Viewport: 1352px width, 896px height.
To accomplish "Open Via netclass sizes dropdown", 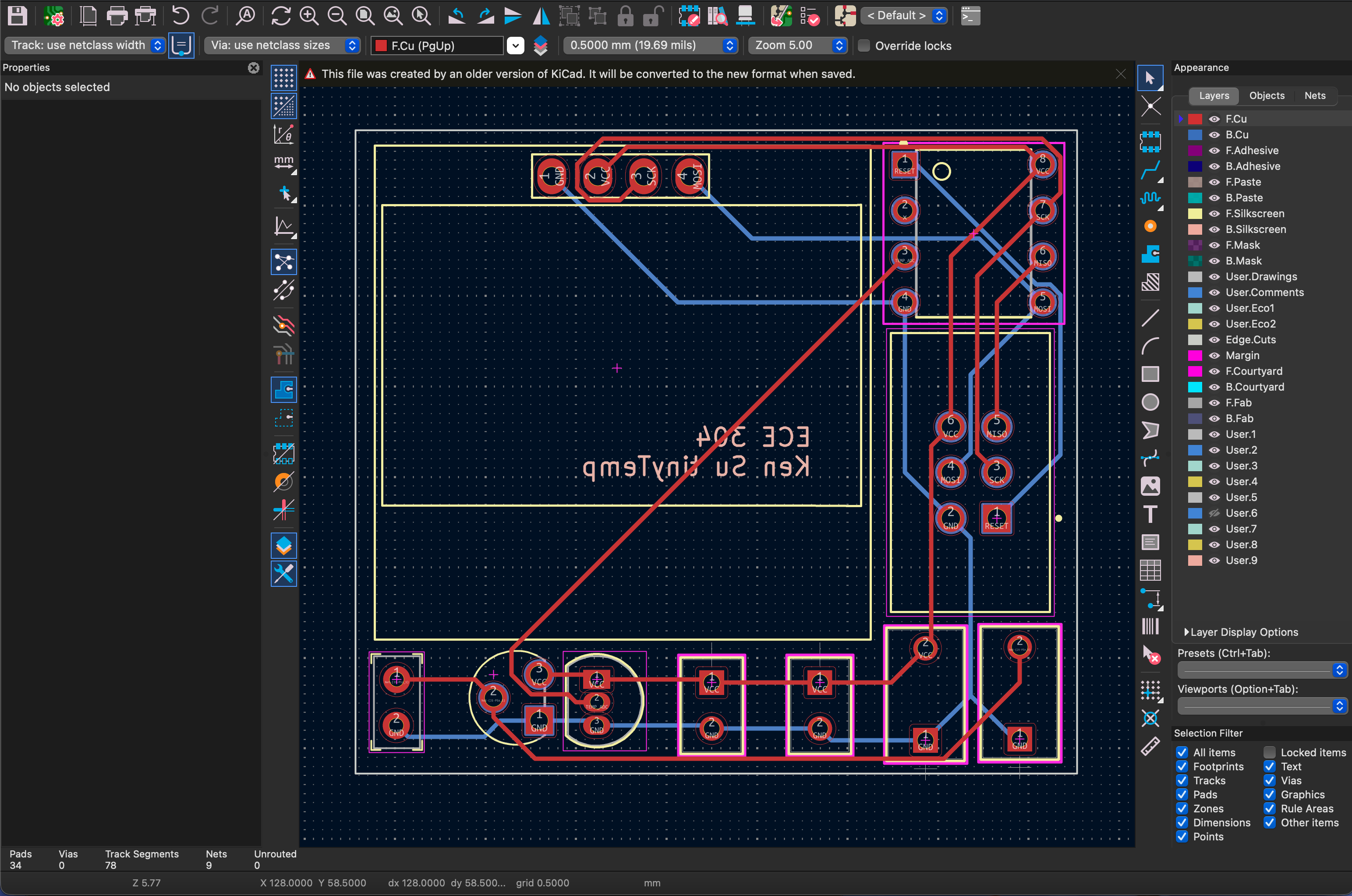I will tap(283, 45).
